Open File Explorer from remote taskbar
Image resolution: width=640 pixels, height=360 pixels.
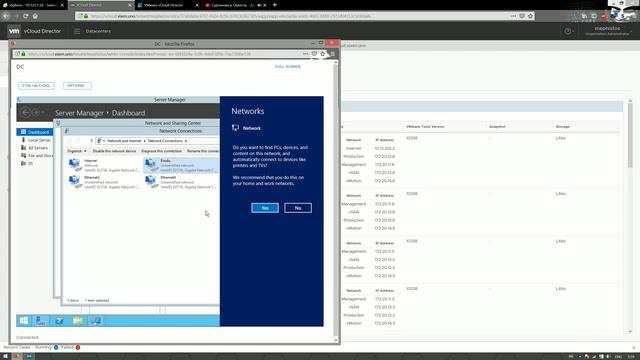pos(78,321)
